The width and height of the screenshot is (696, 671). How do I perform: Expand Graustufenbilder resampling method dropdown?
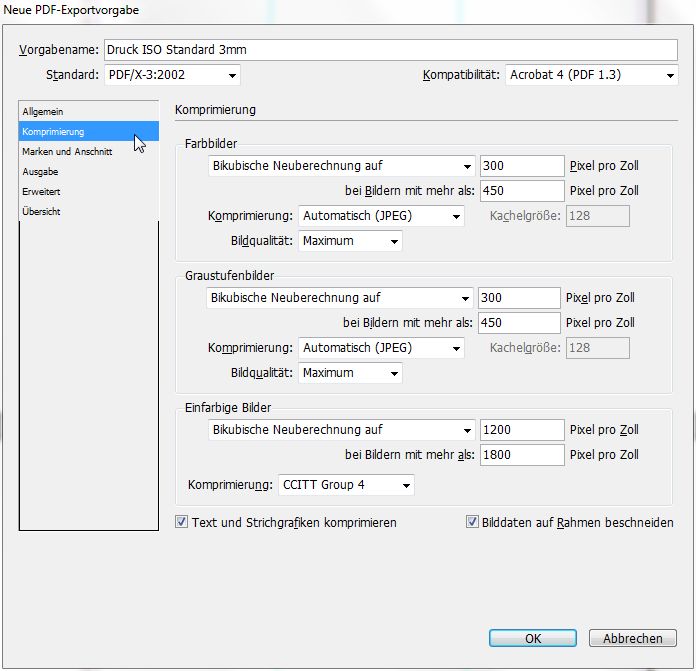pyautogui.click(x=340, y=298)
